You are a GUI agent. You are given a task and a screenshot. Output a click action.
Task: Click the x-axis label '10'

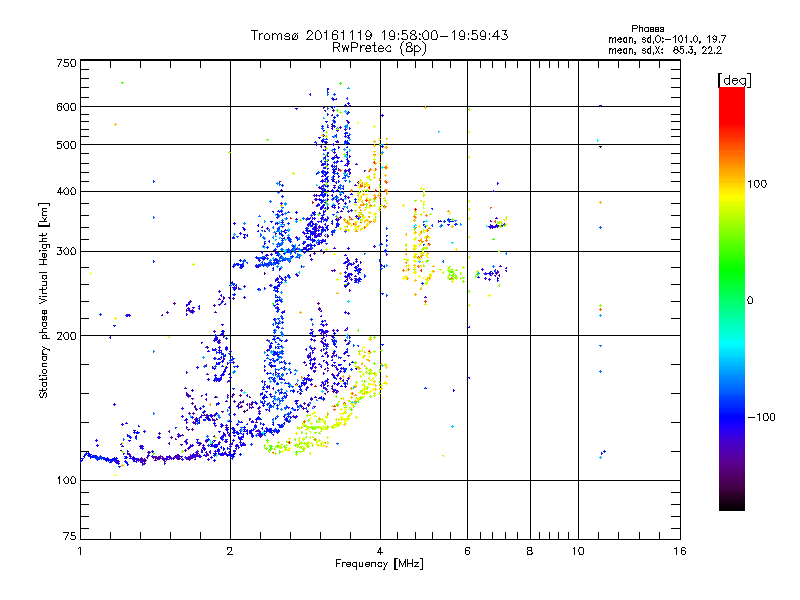point(578,551)
